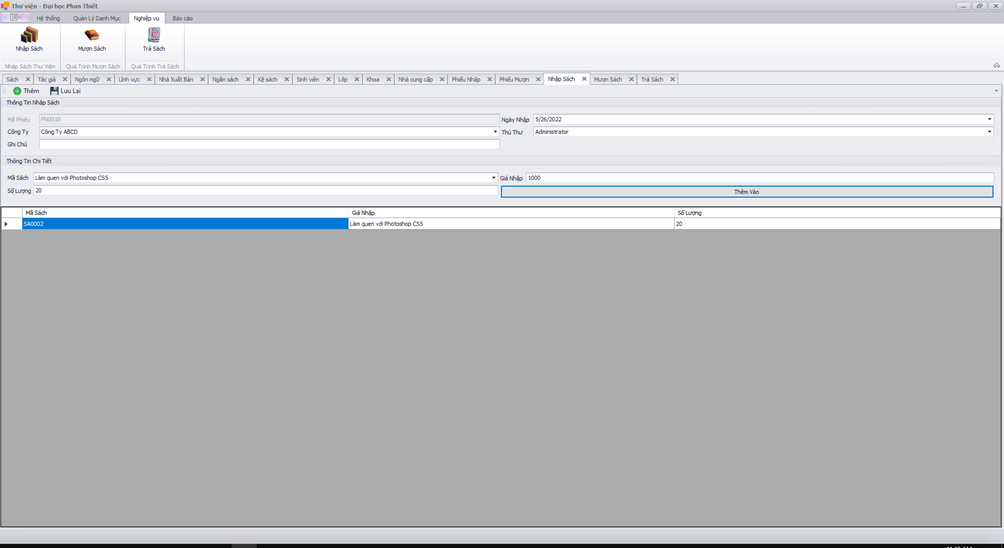Image resolution: width=1004 pixels, height=548 pixels.
Task: Click the row selector arrow for SA0002
Action: (12, 224)
